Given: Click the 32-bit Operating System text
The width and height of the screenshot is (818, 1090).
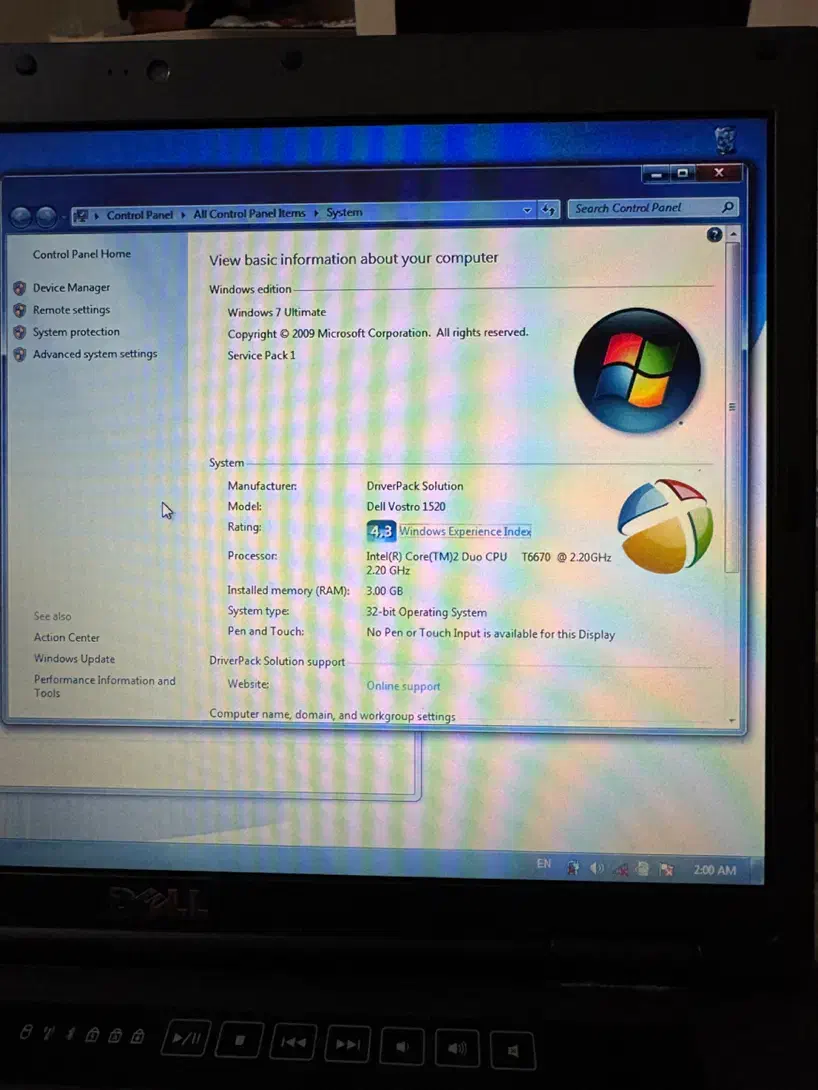Looking at the screenshot, I should coord(426,612).
